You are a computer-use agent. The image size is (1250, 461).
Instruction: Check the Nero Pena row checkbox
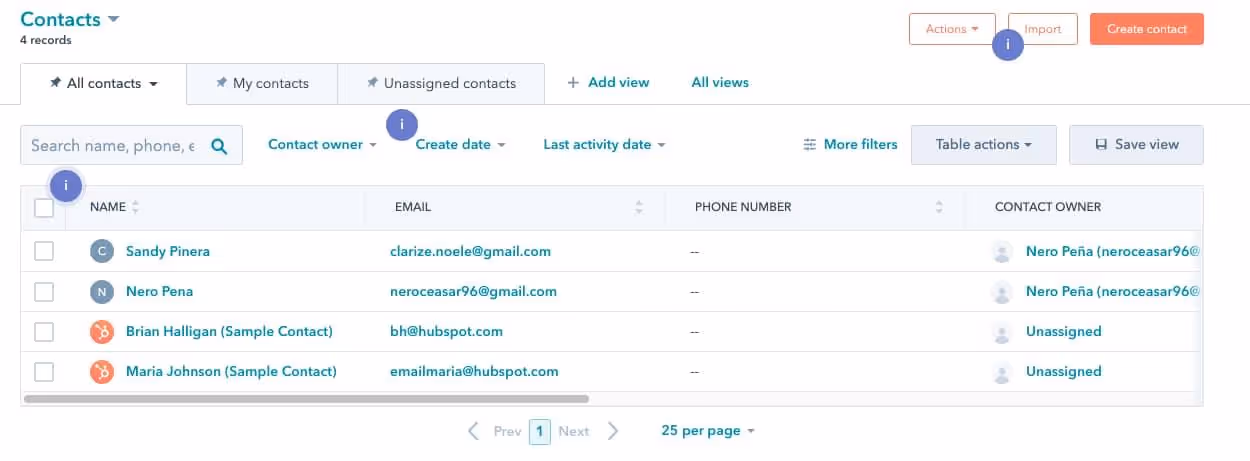(44, 291)
